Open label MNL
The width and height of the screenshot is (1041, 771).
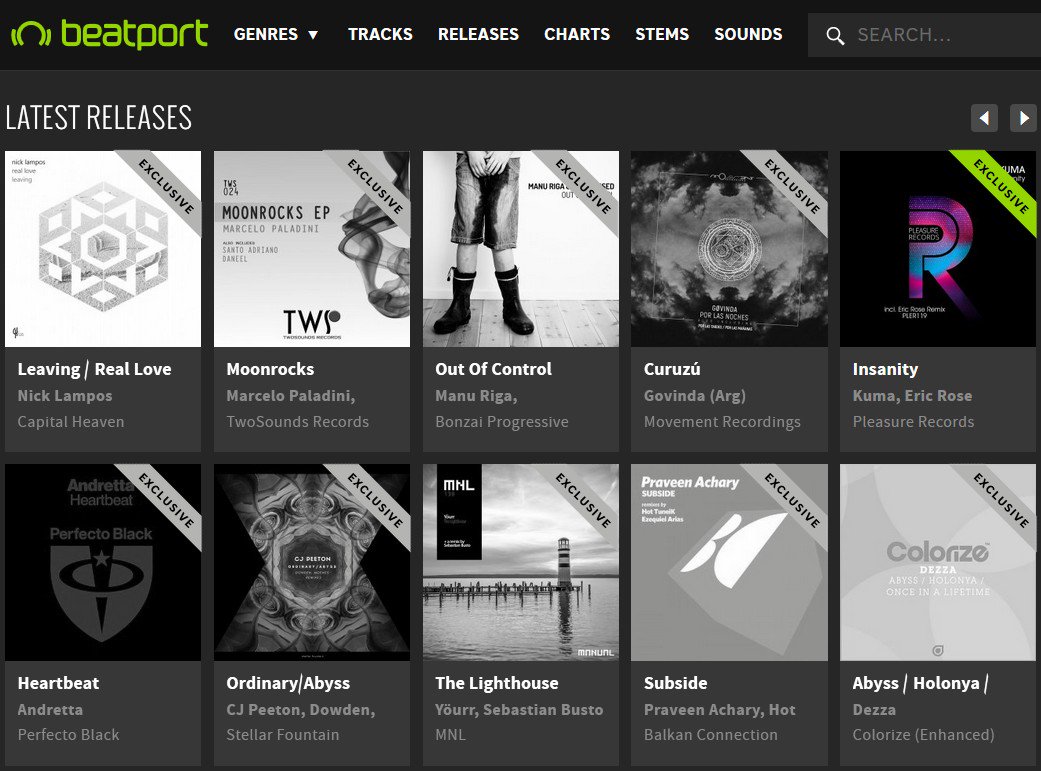tap(450, 734)
